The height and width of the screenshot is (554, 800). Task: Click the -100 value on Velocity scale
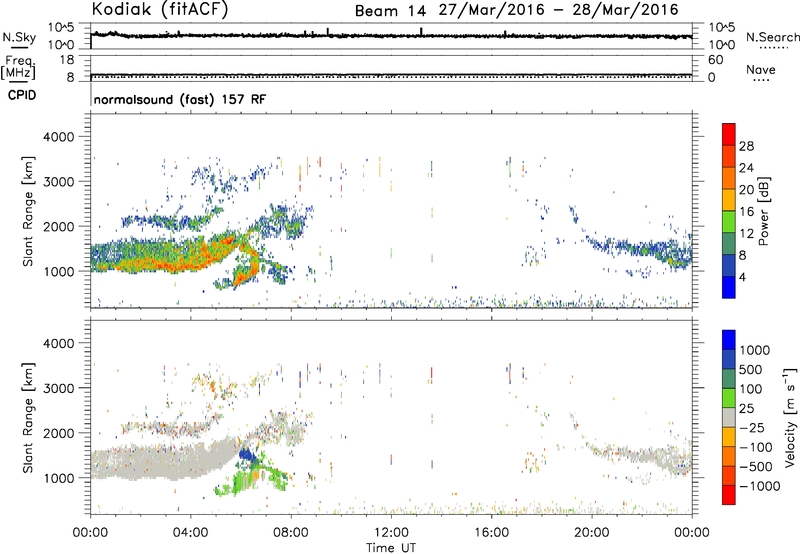[x=755, y=447]
